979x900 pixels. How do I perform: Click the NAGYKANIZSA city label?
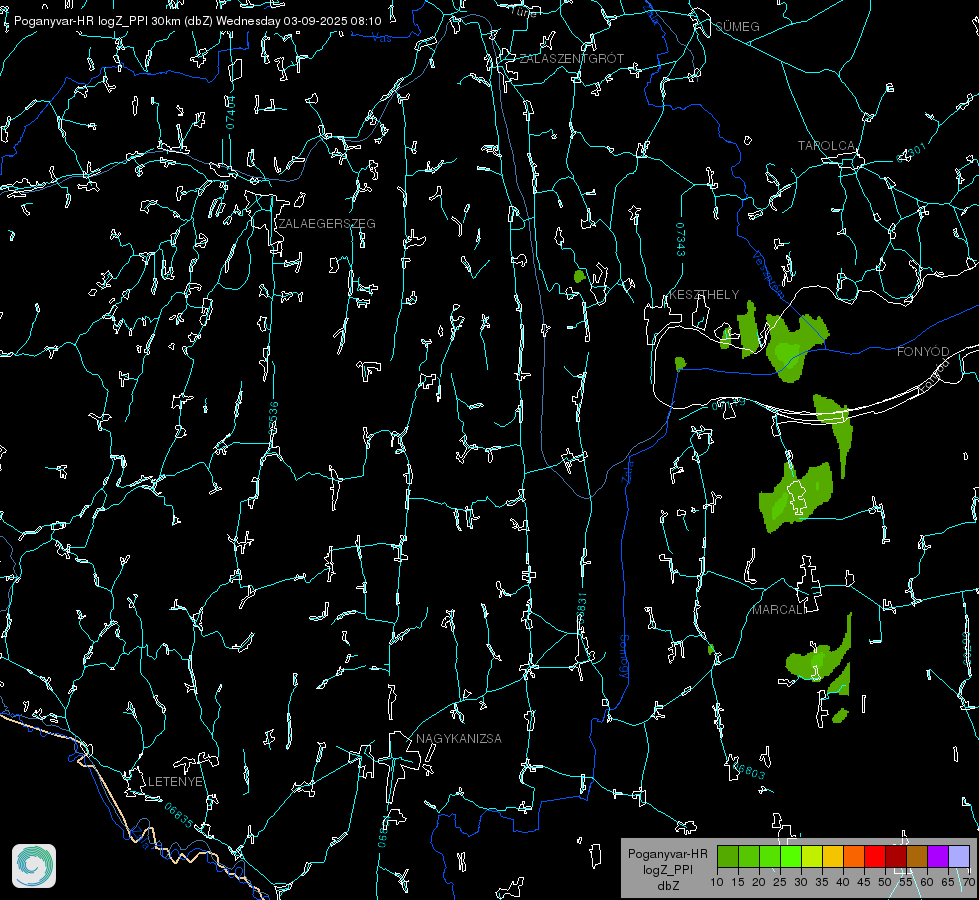459,739
